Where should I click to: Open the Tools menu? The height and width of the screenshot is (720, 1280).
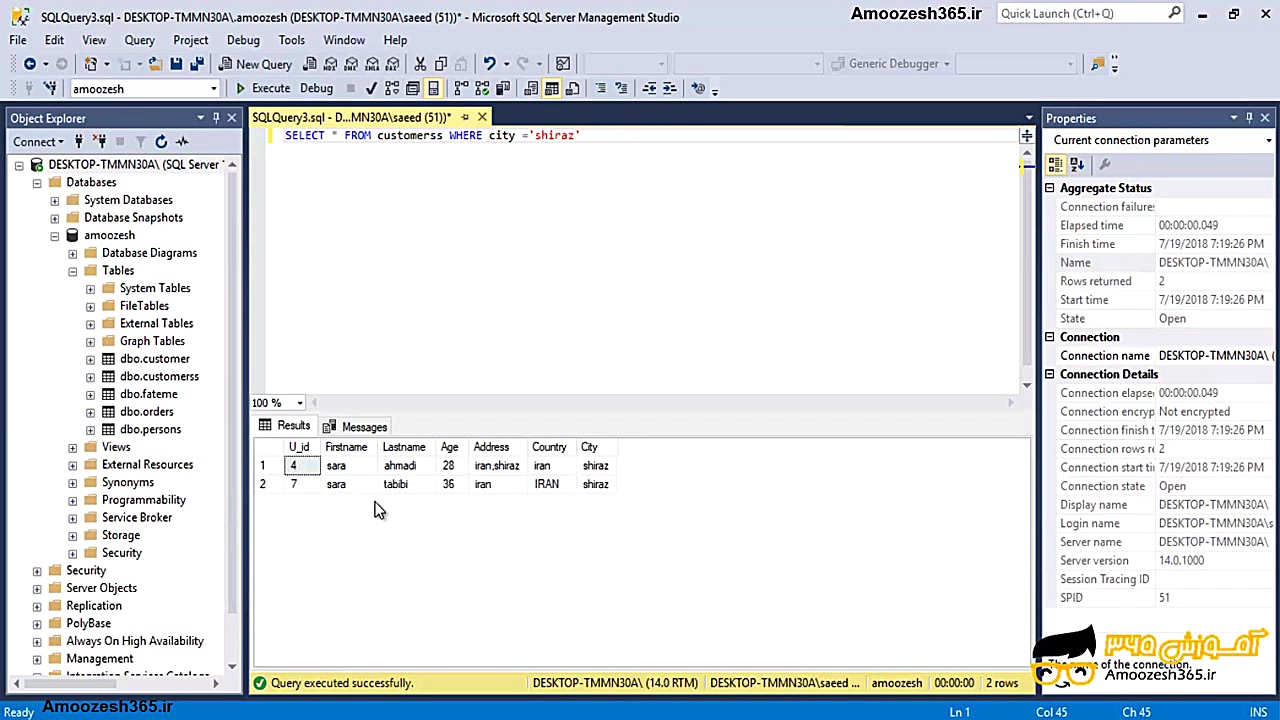coord(291,40)
